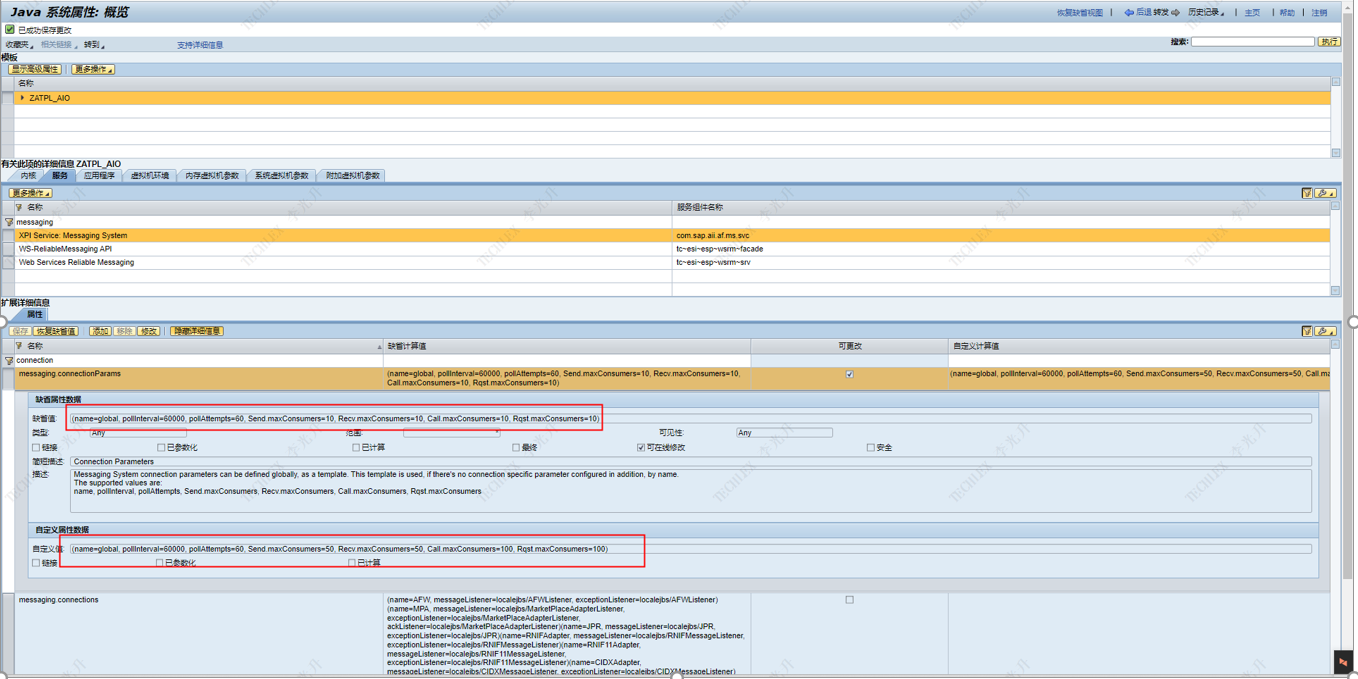
Task: Switch to the 内存虚拟机参数 tab
Action: tap(212, 176)
